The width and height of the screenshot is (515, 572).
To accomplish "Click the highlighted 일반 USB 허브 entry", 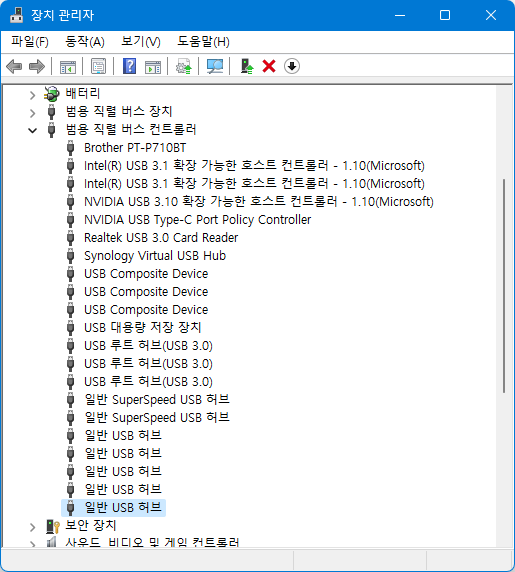I will [113, 508].
